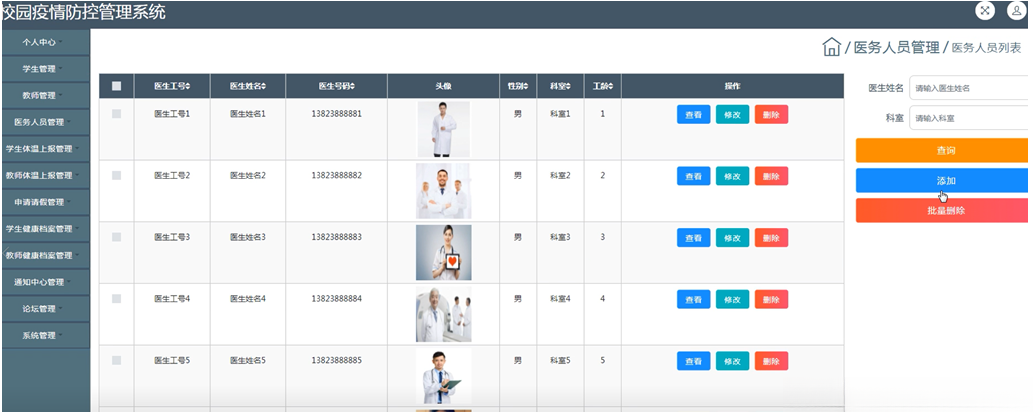
Task: Delete the record of 医生姓名4
Action: [x=771, y=300]
